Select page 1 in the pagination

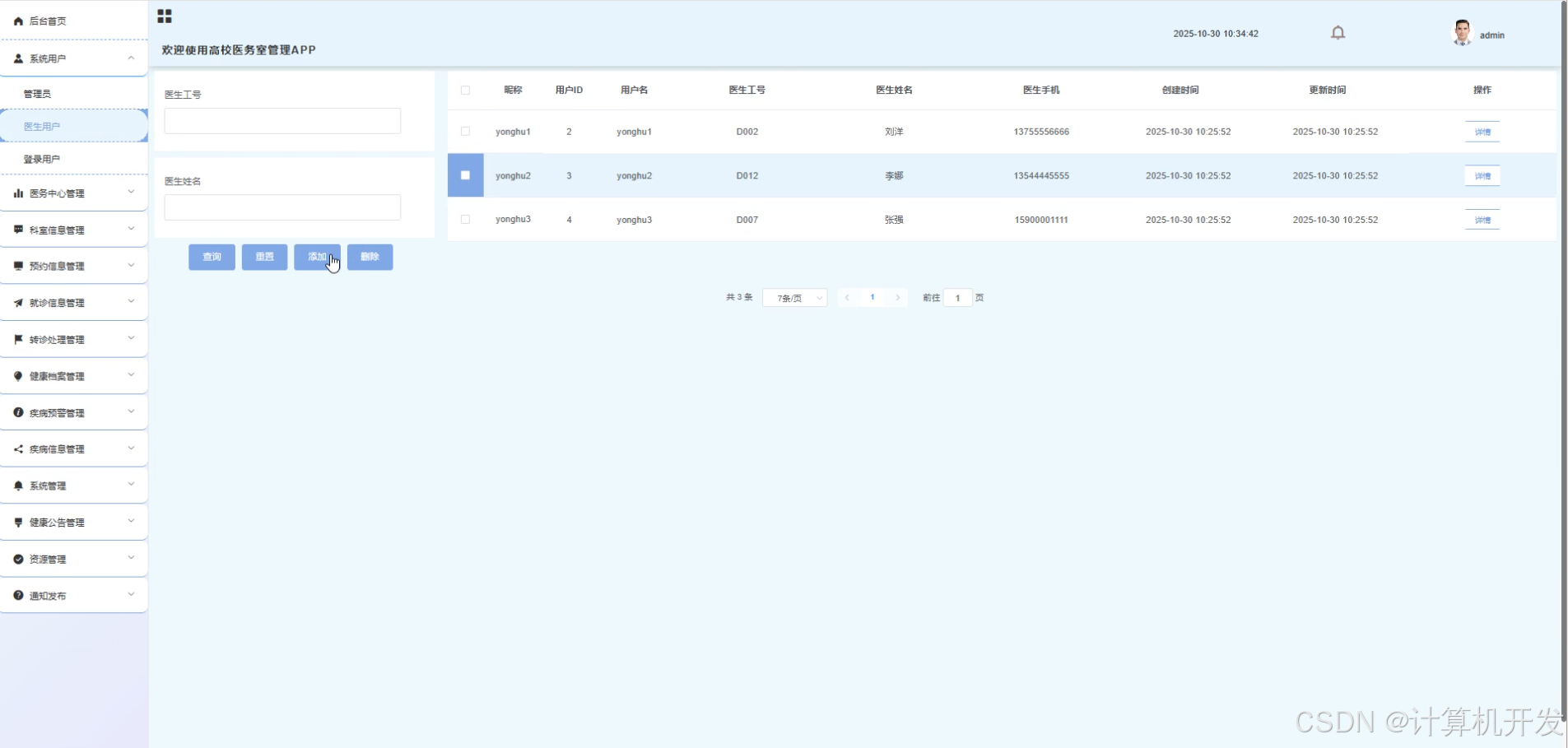click(x=872, y=298)
